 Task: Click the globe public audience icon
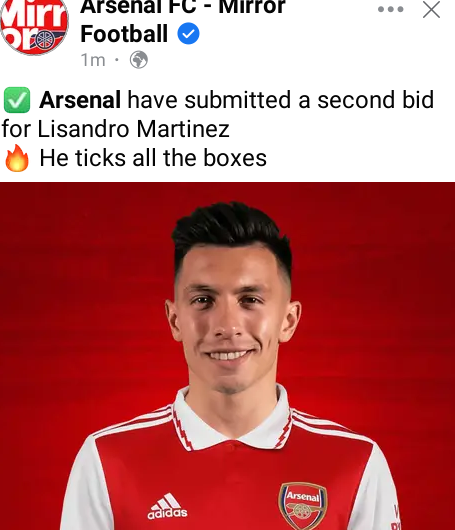[139, 60]
